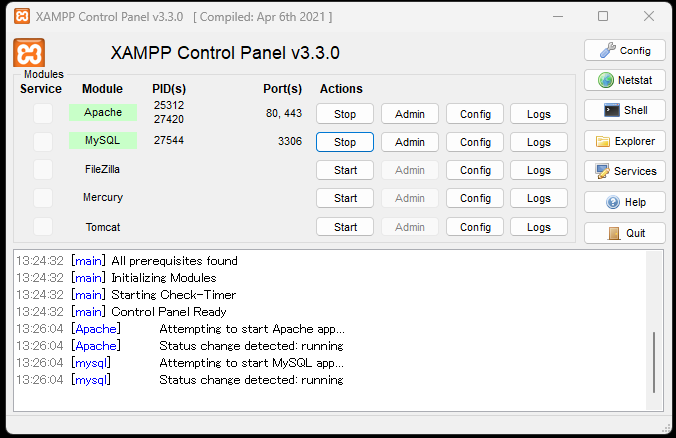Stop the Apache module
The image size is (676, 438).
(x=345, y=114)
